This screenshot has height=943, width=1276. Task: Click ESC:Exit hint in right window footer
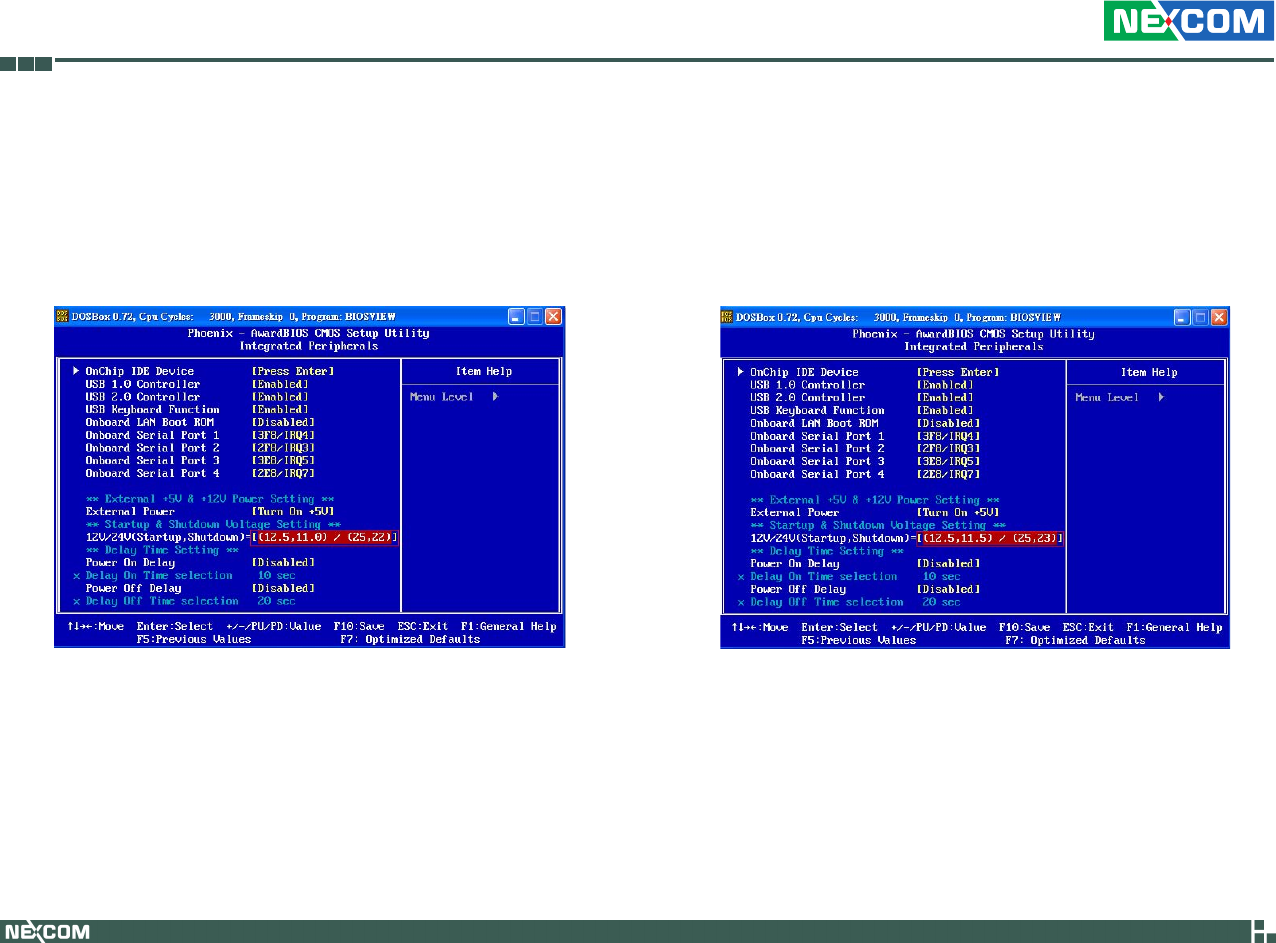coord(1088,628)
